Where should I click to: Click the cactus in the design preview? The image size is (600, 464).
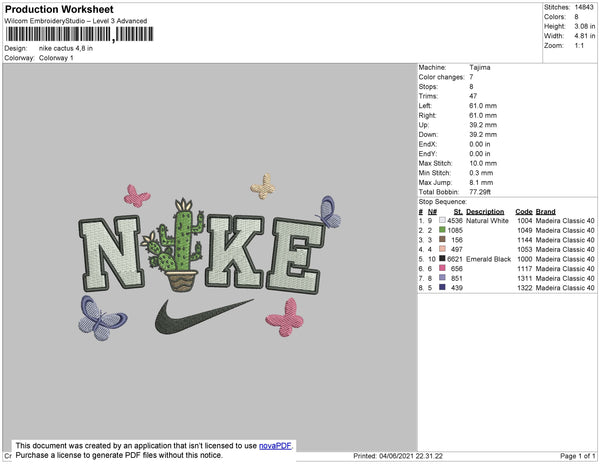[x=173, y=245]
